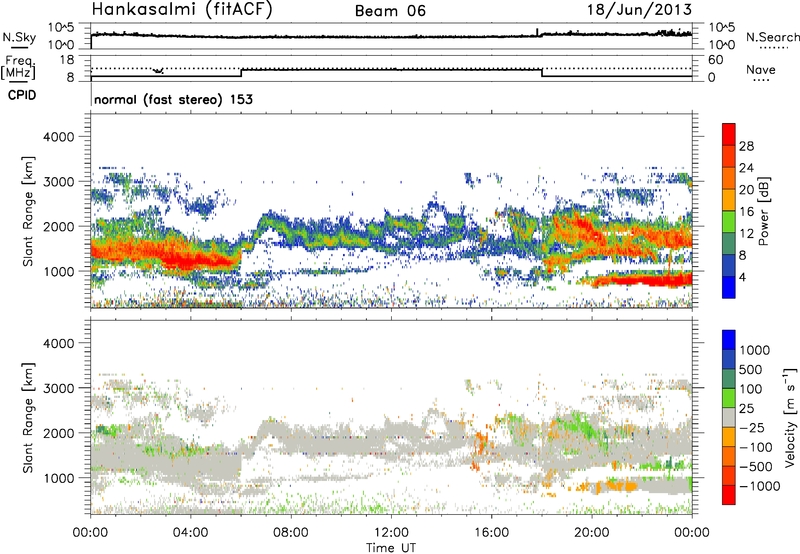Click the -1000 value on Velocity colorbar
Screen dimensions: 800x554
click(759, 486)
